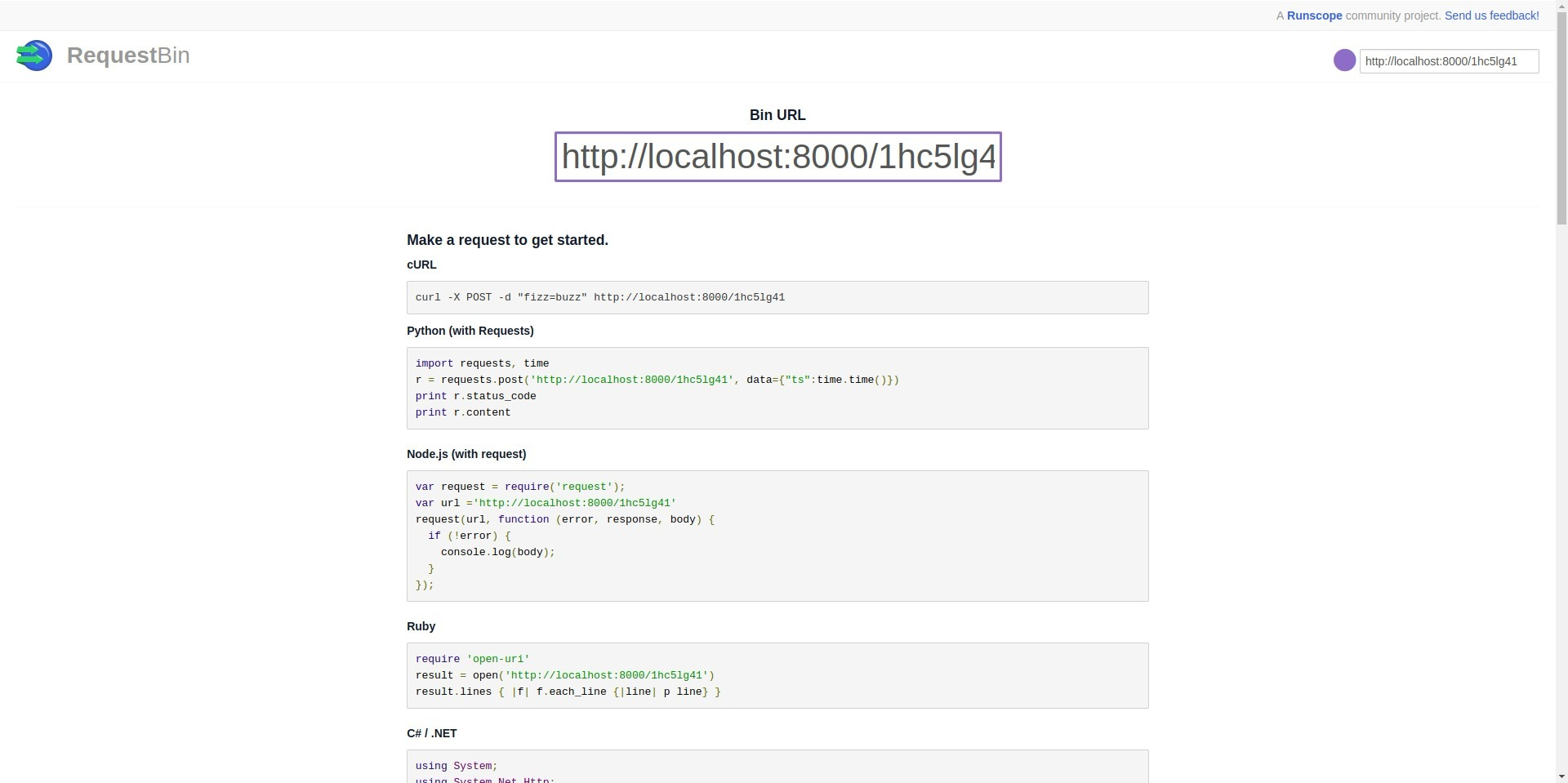1568x783 pixels.
Task: Click the 'Node.js (with request)' heading
Action: 465,454
